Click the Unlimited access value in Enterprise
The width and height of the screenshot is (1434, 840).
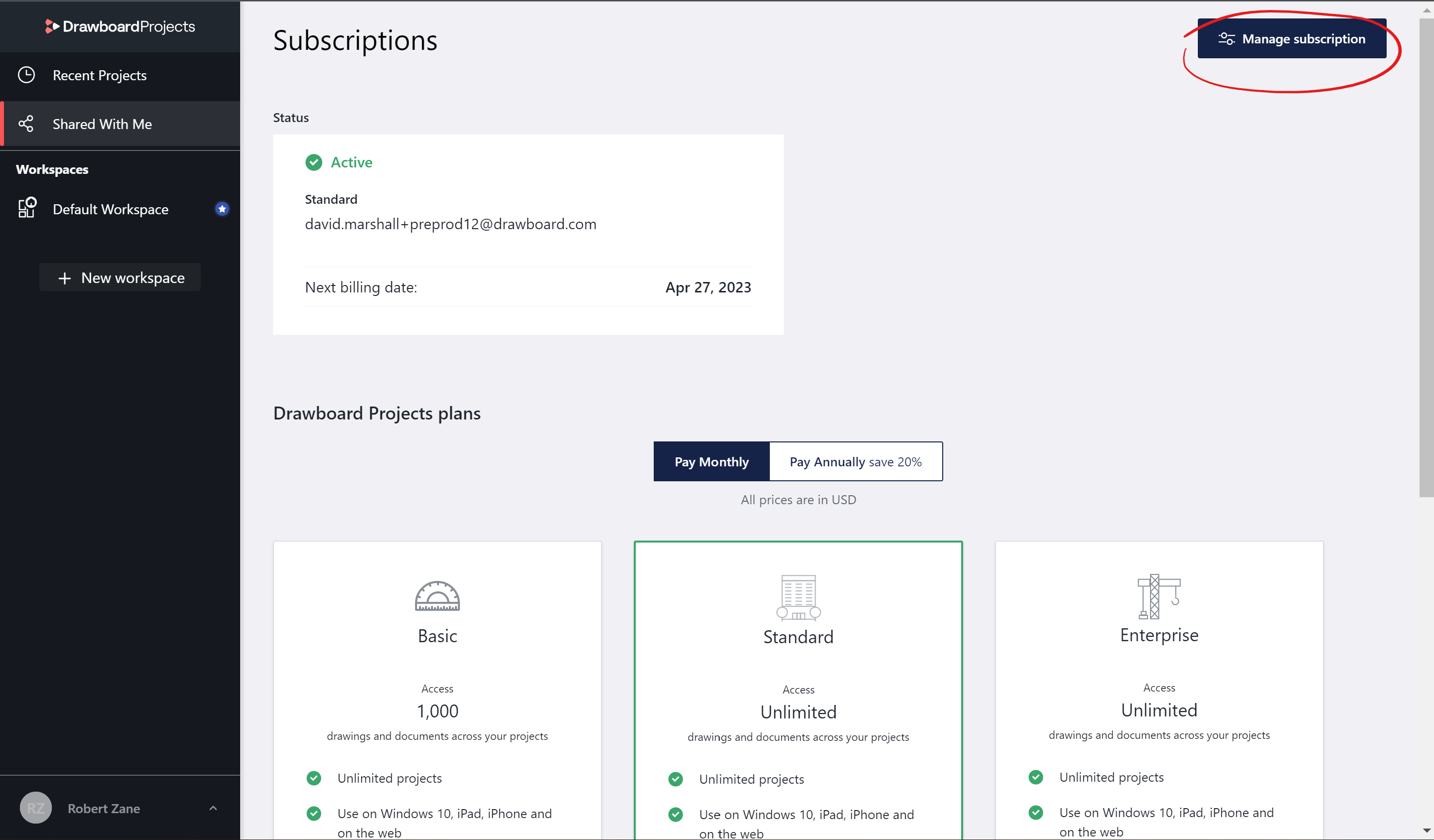1159,710
